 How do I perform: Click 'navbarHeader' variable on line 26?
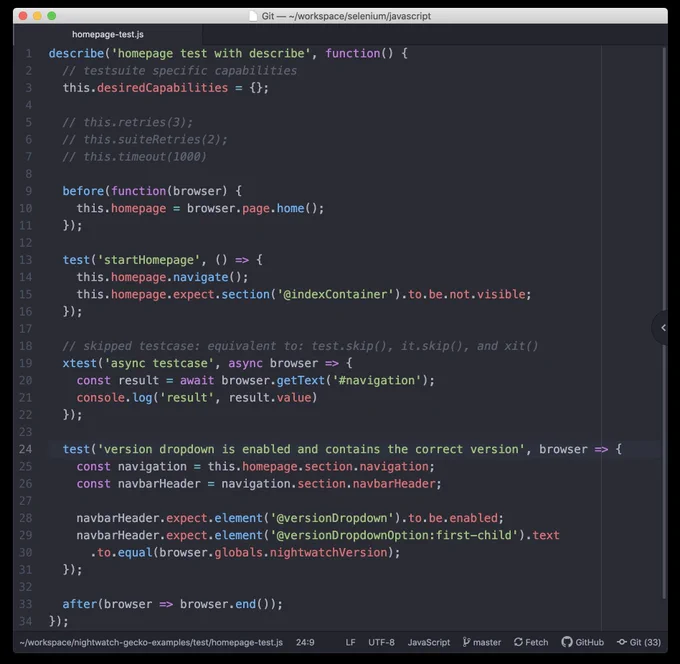click(x=159, y=484)
